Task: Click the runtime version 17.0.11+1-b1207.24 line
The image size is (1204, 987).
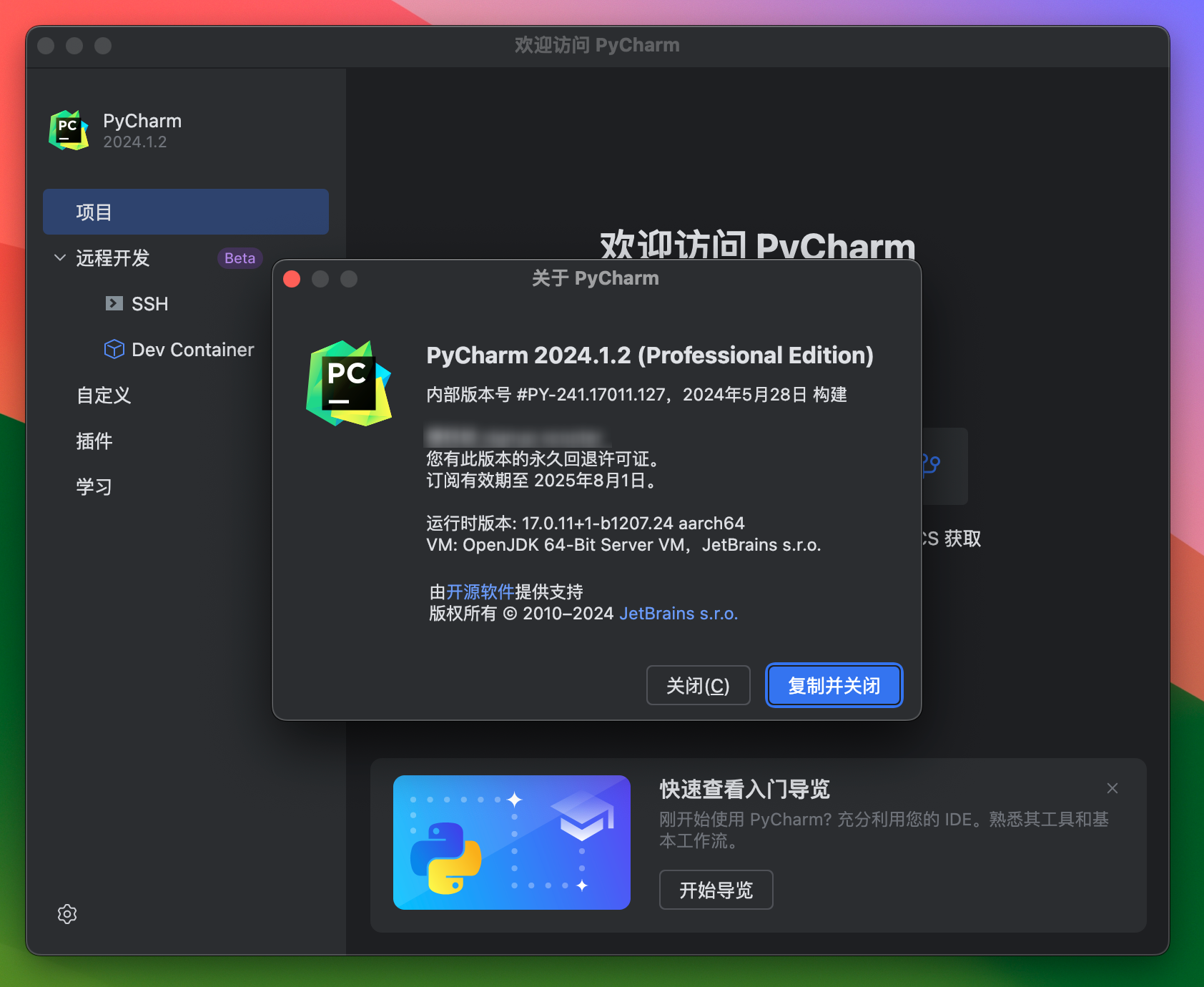Action: 586,523
